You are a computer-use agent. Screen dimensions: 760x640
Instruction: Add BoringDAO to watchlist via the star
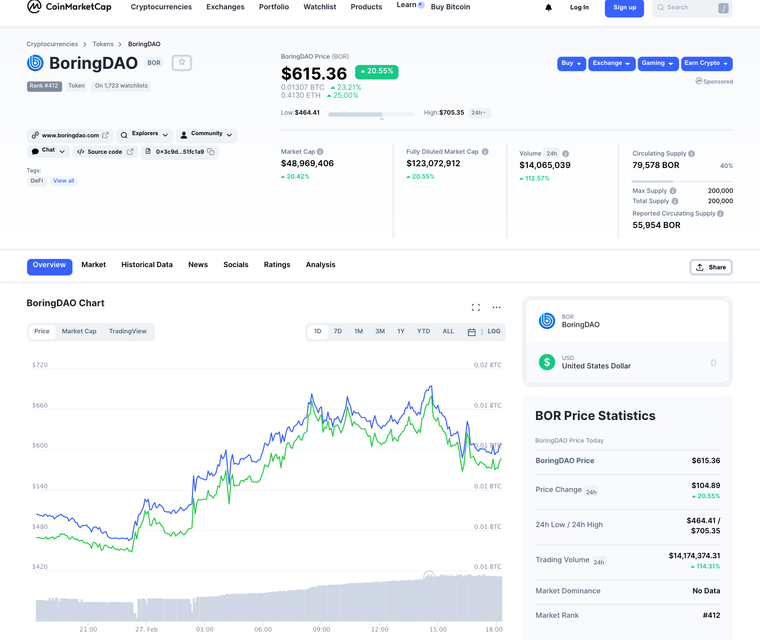[x=182, y=63]
